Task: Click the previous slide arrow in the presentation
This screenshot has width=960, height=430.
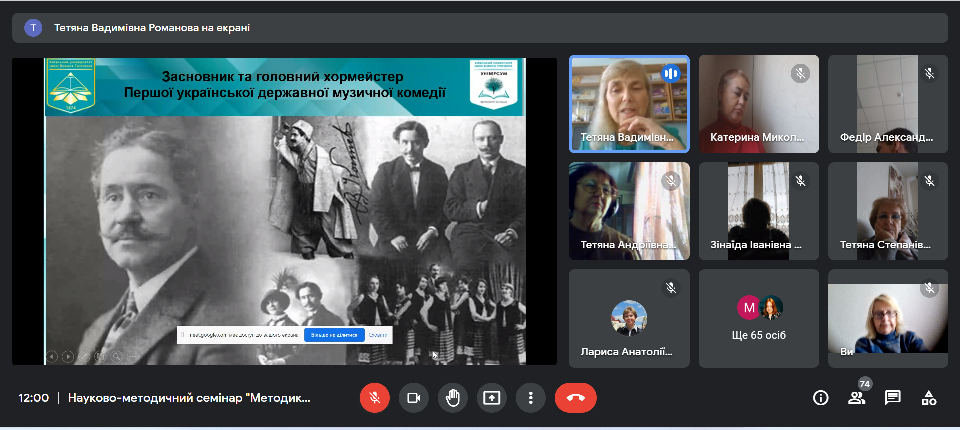Action: point(53,355)
